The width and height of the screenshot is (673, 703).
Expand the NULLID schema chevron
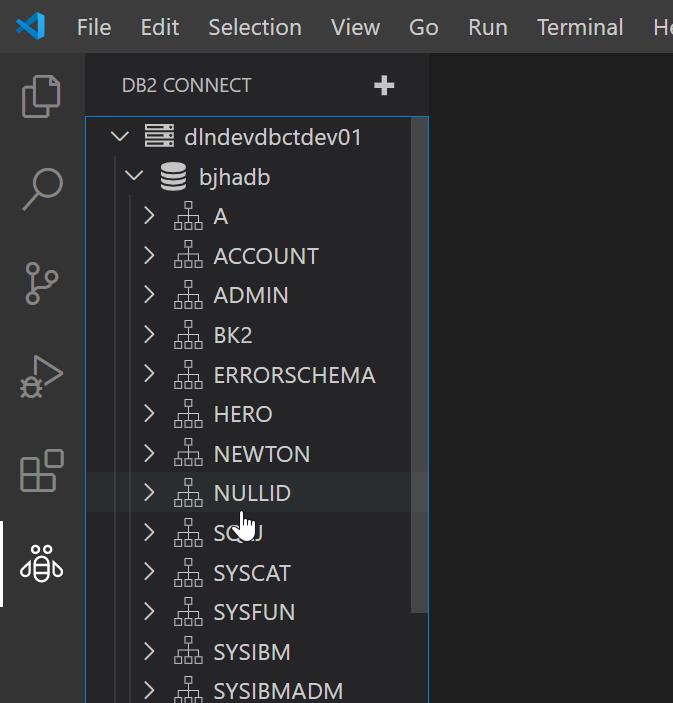tap(149, 492)
